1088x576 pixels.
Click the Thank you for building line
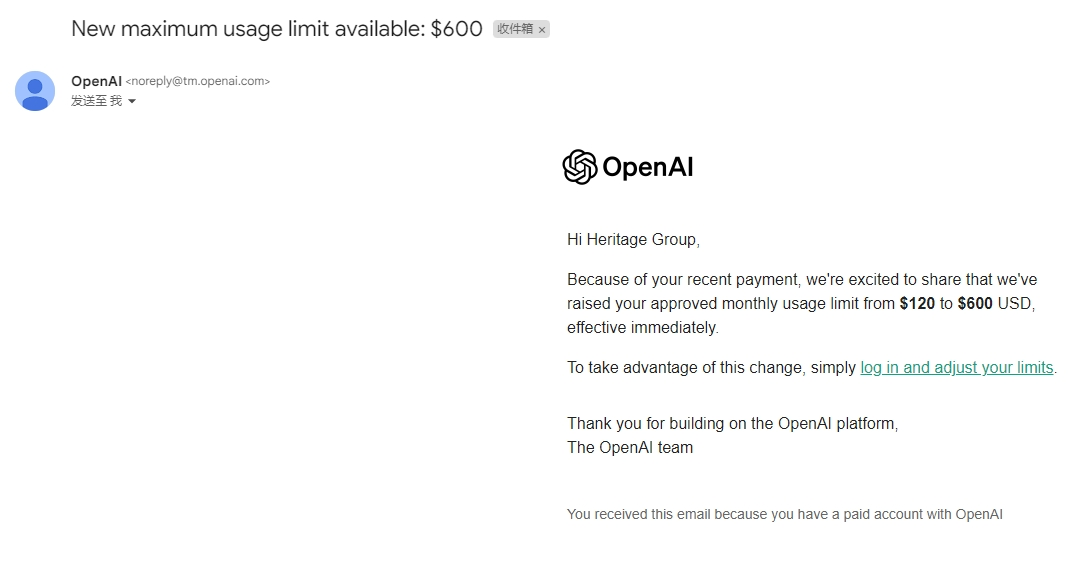pyautogui.click(x=733, y=423)
